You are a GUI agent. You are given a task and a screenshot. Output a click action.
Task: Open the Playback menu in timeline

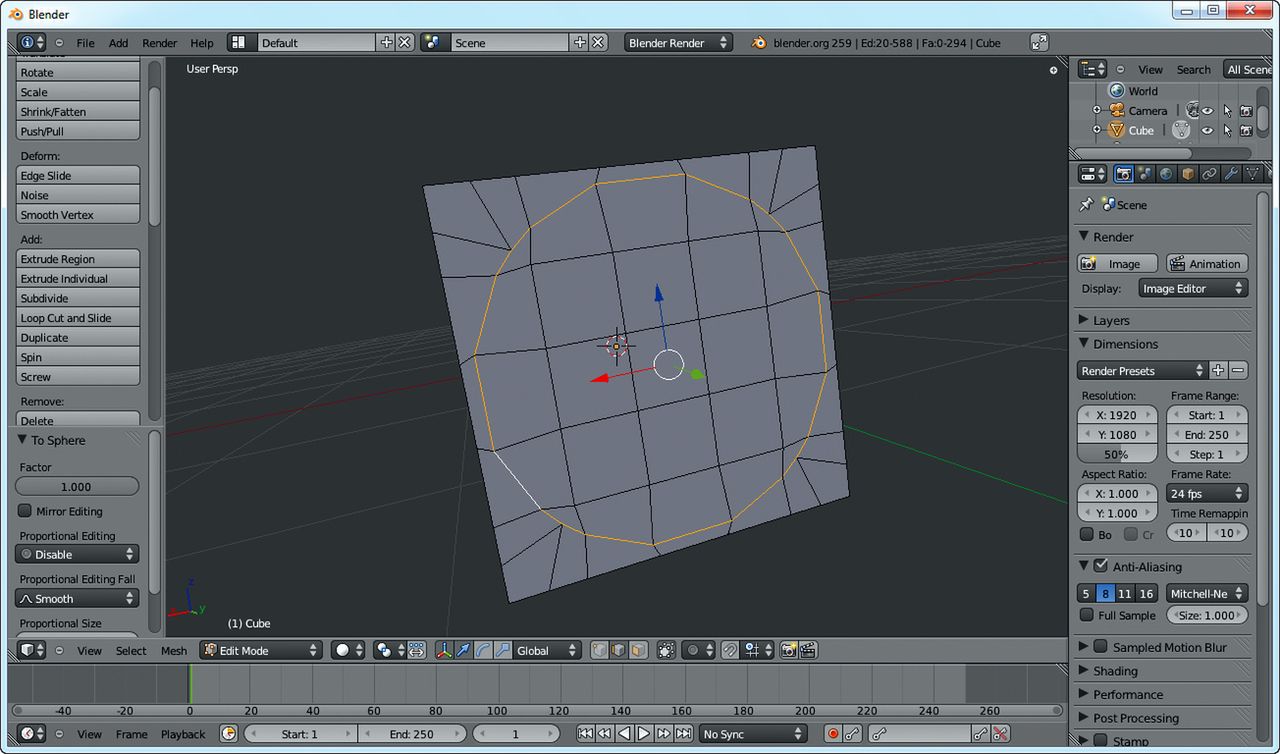pos(183,734)
